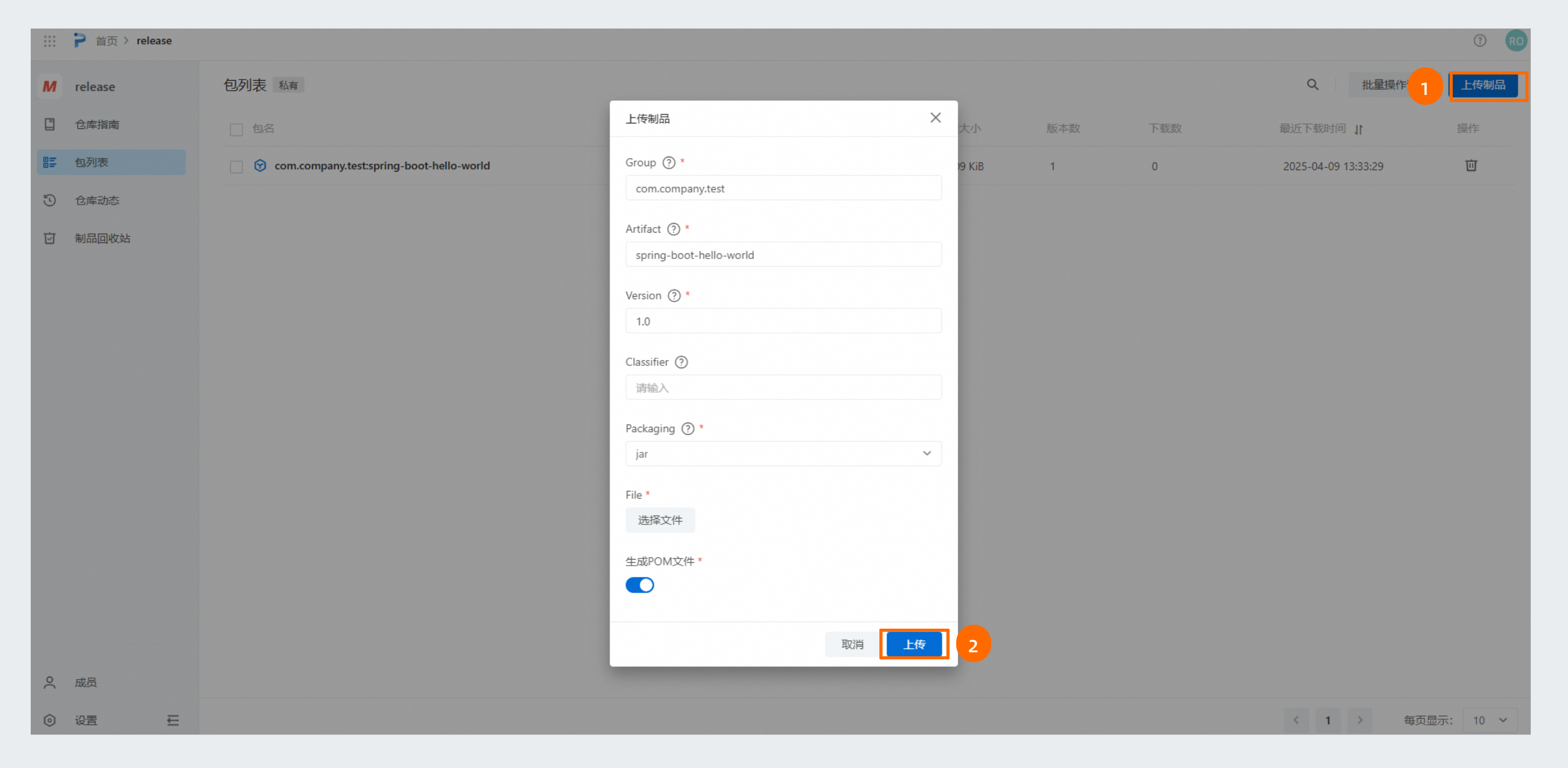Open 仓库指南 in the sidebar

tap(97, 124)
